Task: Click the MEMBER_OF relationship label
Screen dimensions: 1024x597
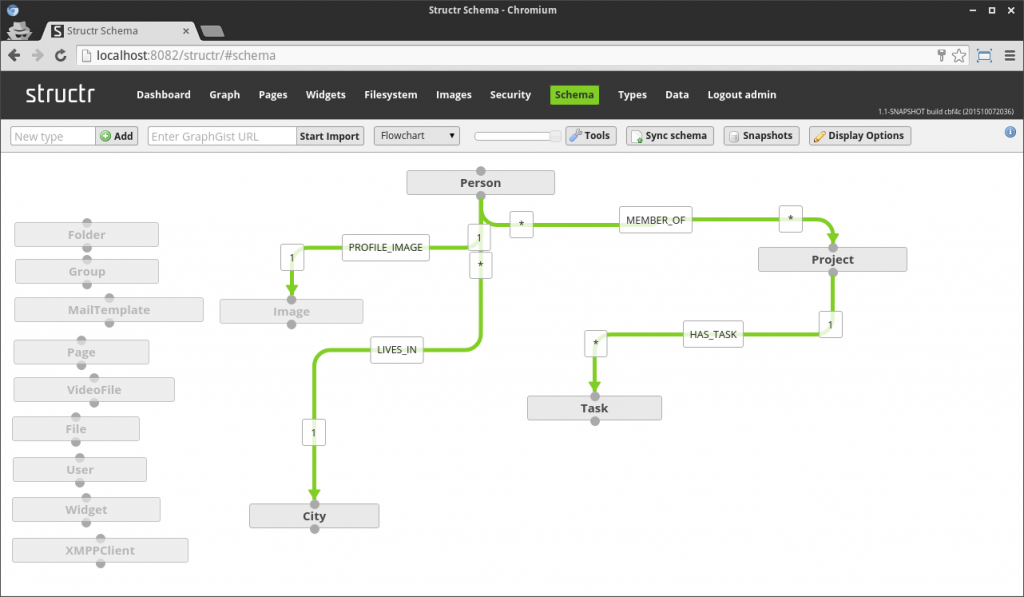Action: (x=655, y=219)
